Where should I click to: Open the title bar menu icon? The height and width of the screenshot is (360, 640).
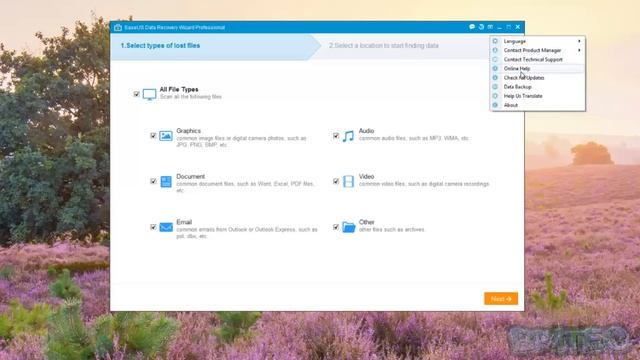[x=490, y=27]
